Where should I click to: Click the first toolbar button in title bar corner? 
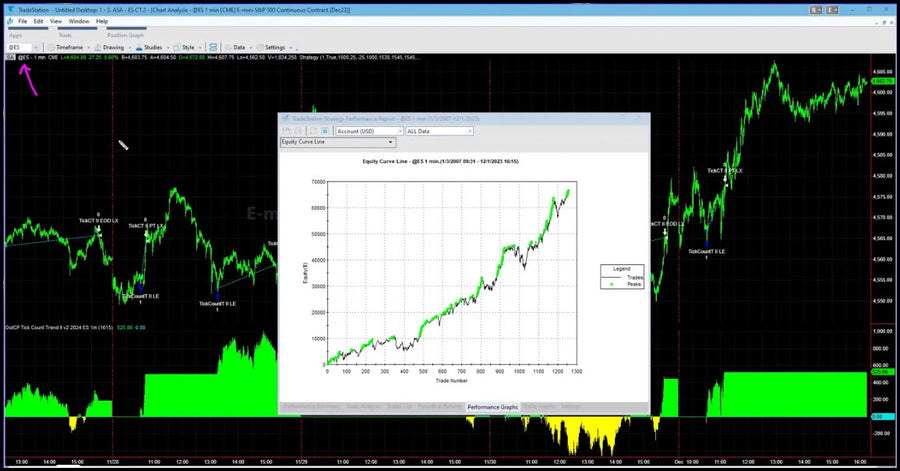tap(816, 10)
